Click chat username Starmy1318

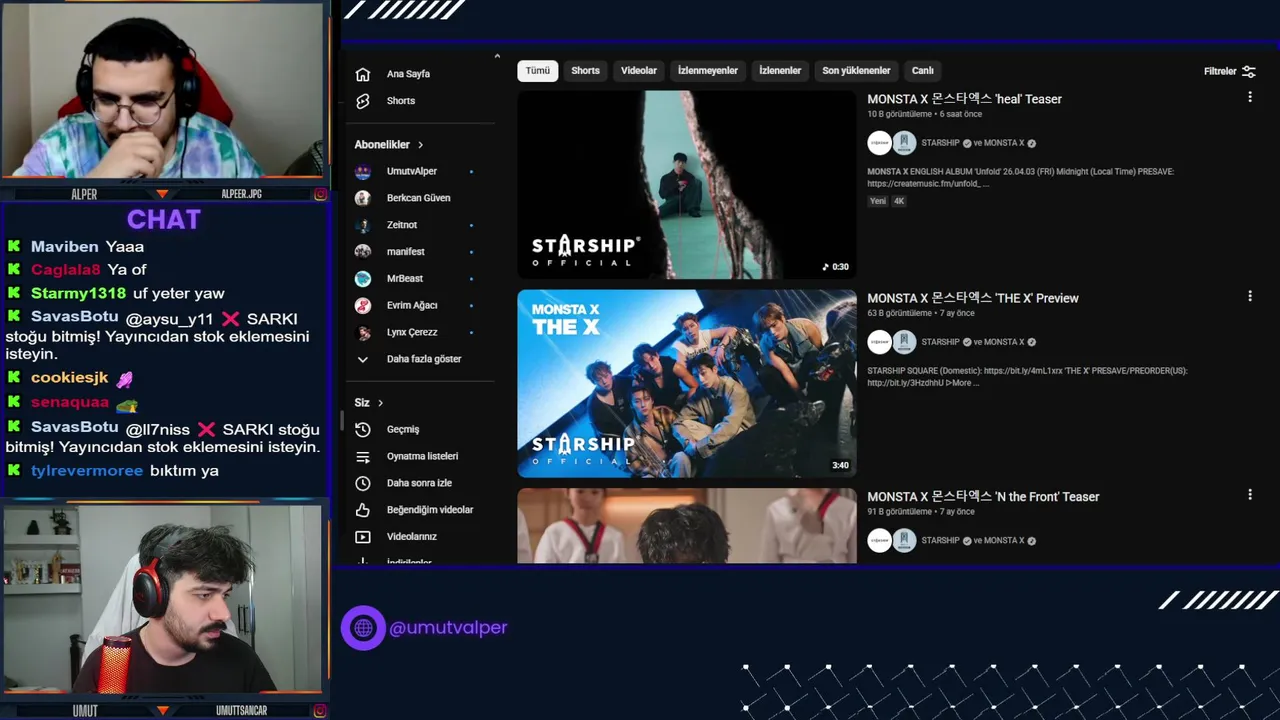78,293
